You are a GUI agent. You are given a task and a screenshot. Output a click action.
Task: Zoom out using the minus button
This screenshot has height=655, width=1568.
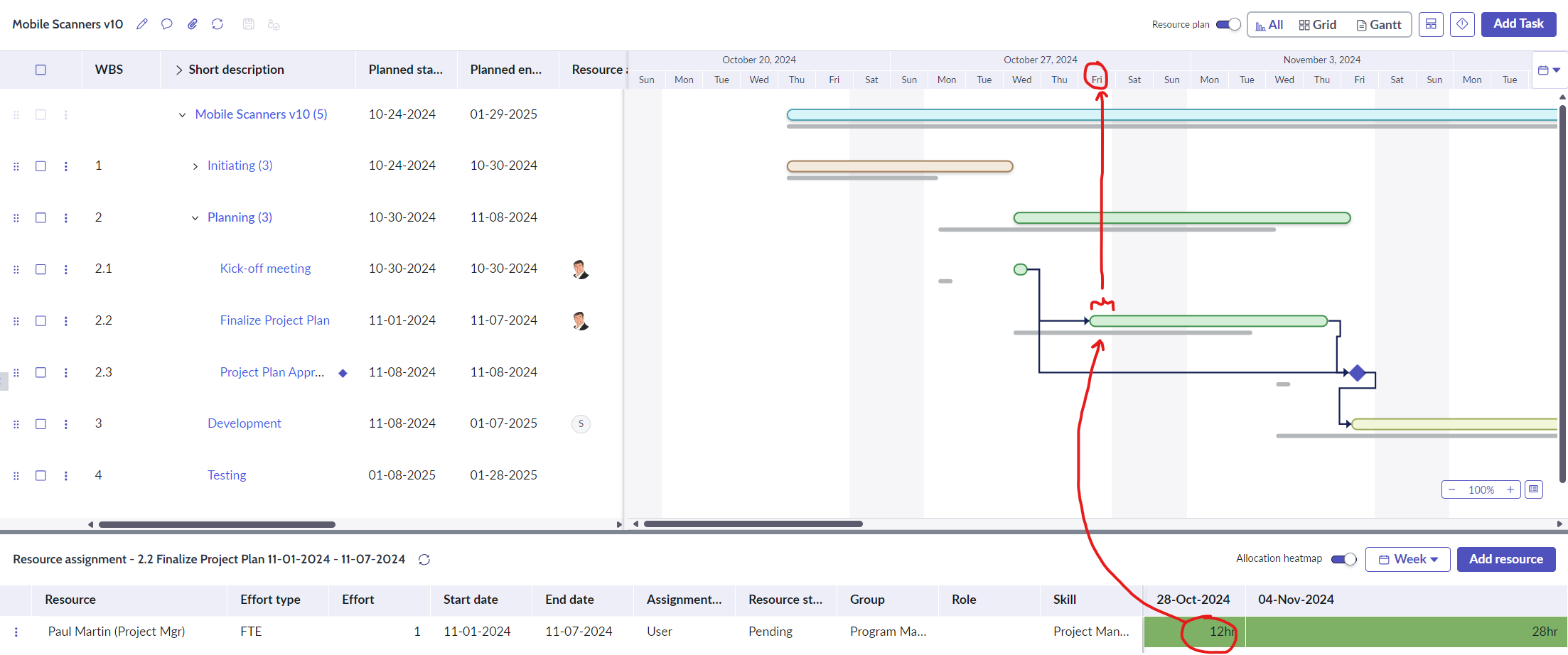[1452, 489]
